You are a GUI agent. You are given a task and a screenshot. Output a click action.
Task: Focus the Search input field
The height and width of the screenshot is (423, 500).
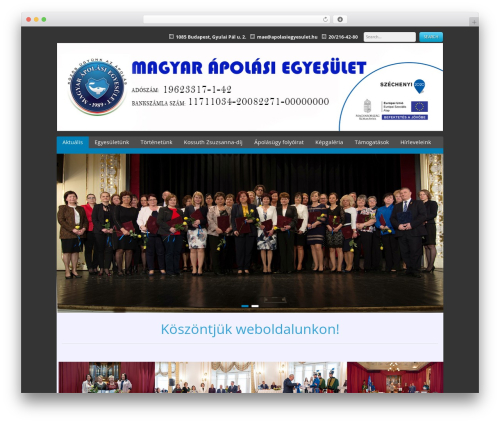point(390,37)
